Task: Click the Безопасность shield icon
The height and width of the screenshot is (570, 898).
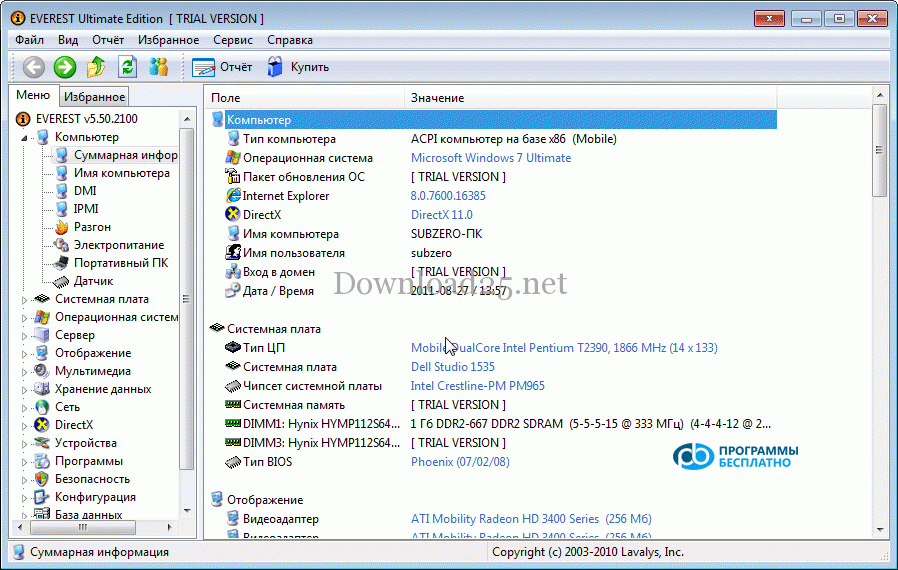Action: 42,479
